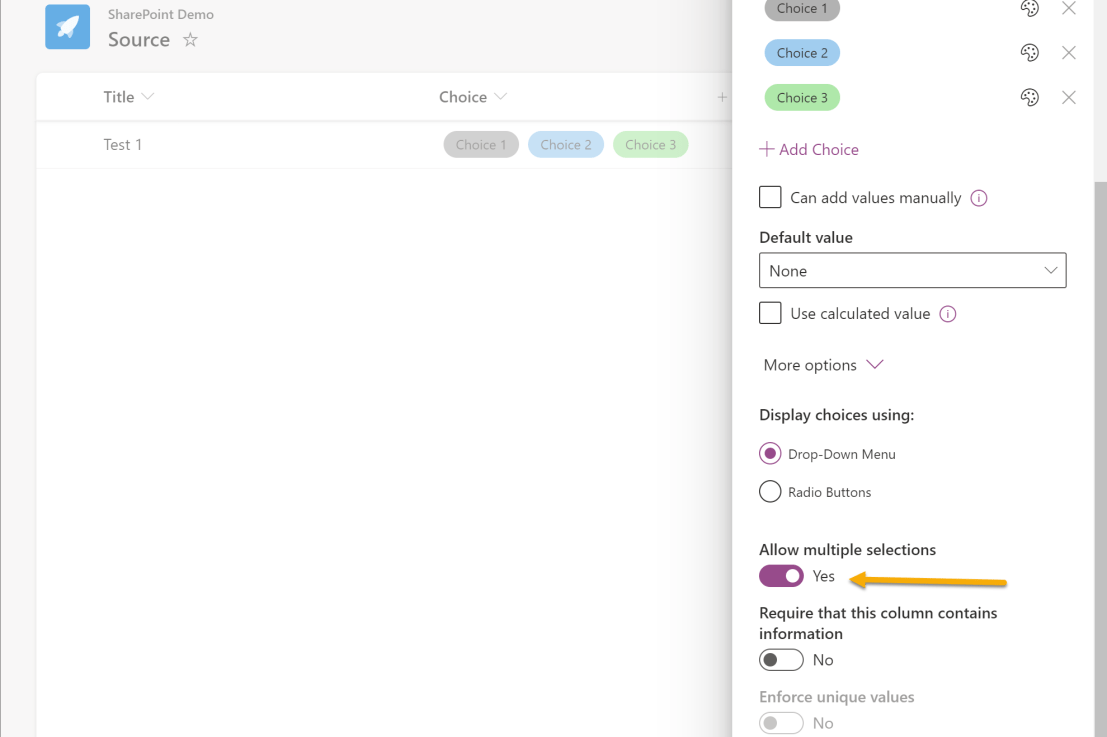Open color palette for Choice 2
The width and height of the screenshot is (1107, 737).
(x=1030, y=52)
